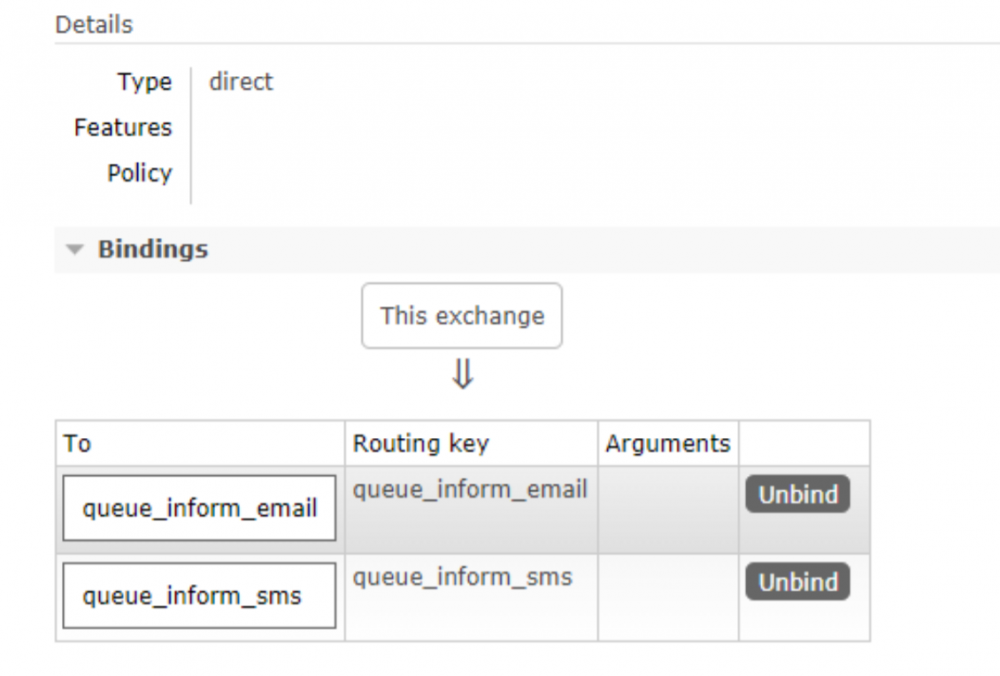This screenshot has height=676, width=1000.
Task: Click the empty Arguments cell for email binding
Action: pyautogui.click(x=666, y=508)
